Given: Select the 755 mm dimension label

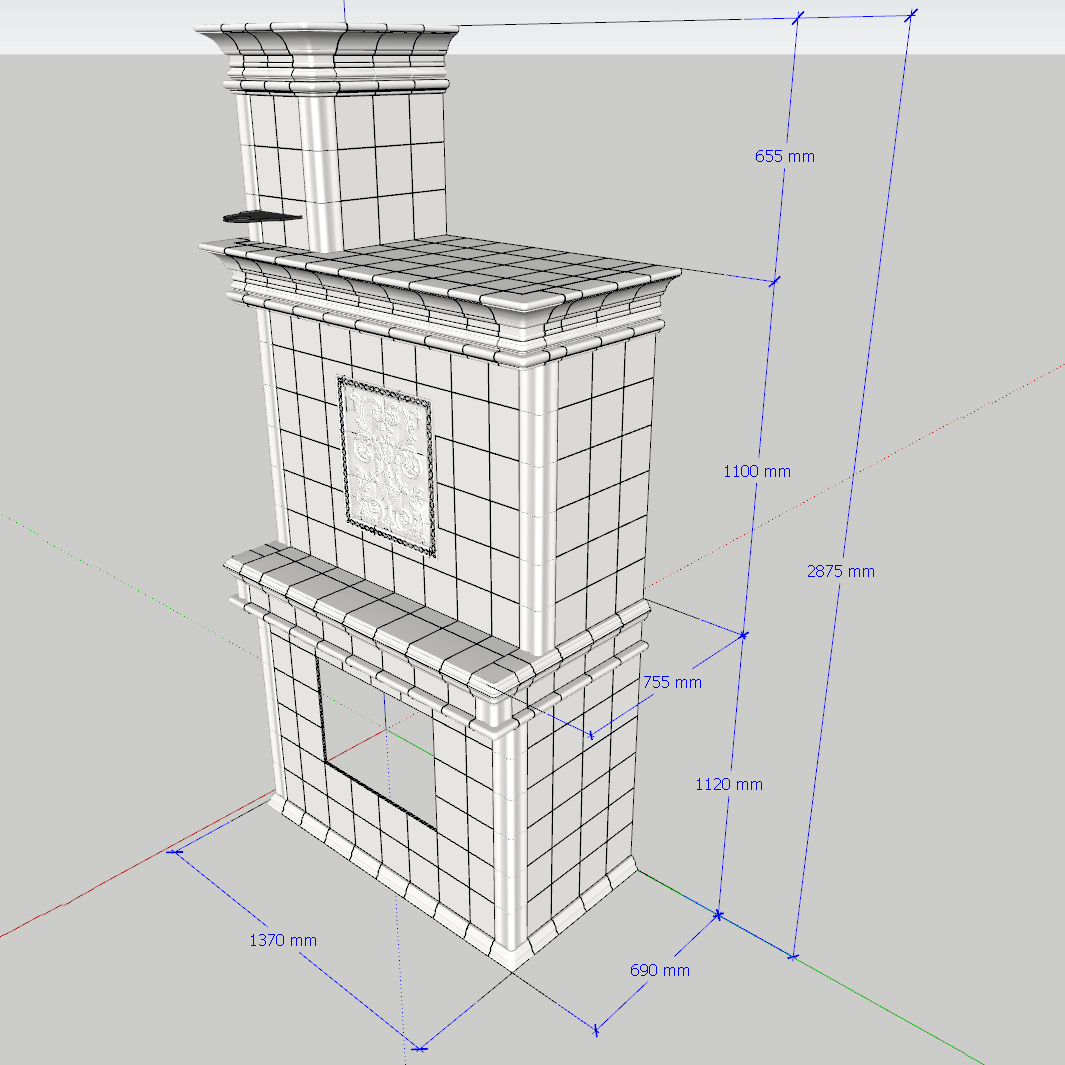Looking at the screenshot, I should [672, 682].
